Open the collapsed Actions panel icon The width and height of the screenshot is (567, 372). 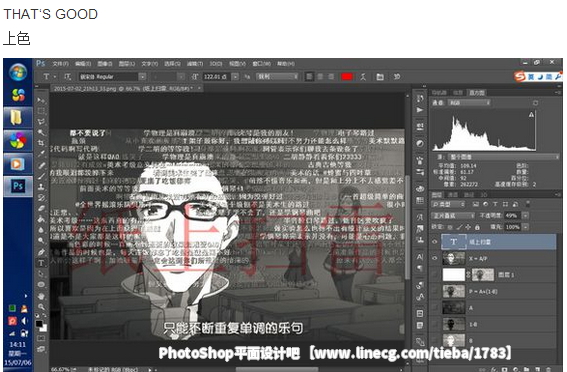(x=419, y=110)
